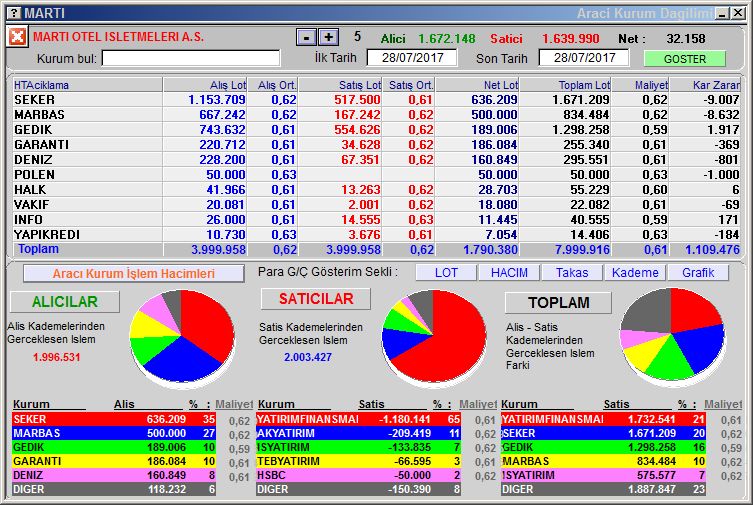Open the Takas tab
This screenshot has width=753, height=505.
point(572,273)
